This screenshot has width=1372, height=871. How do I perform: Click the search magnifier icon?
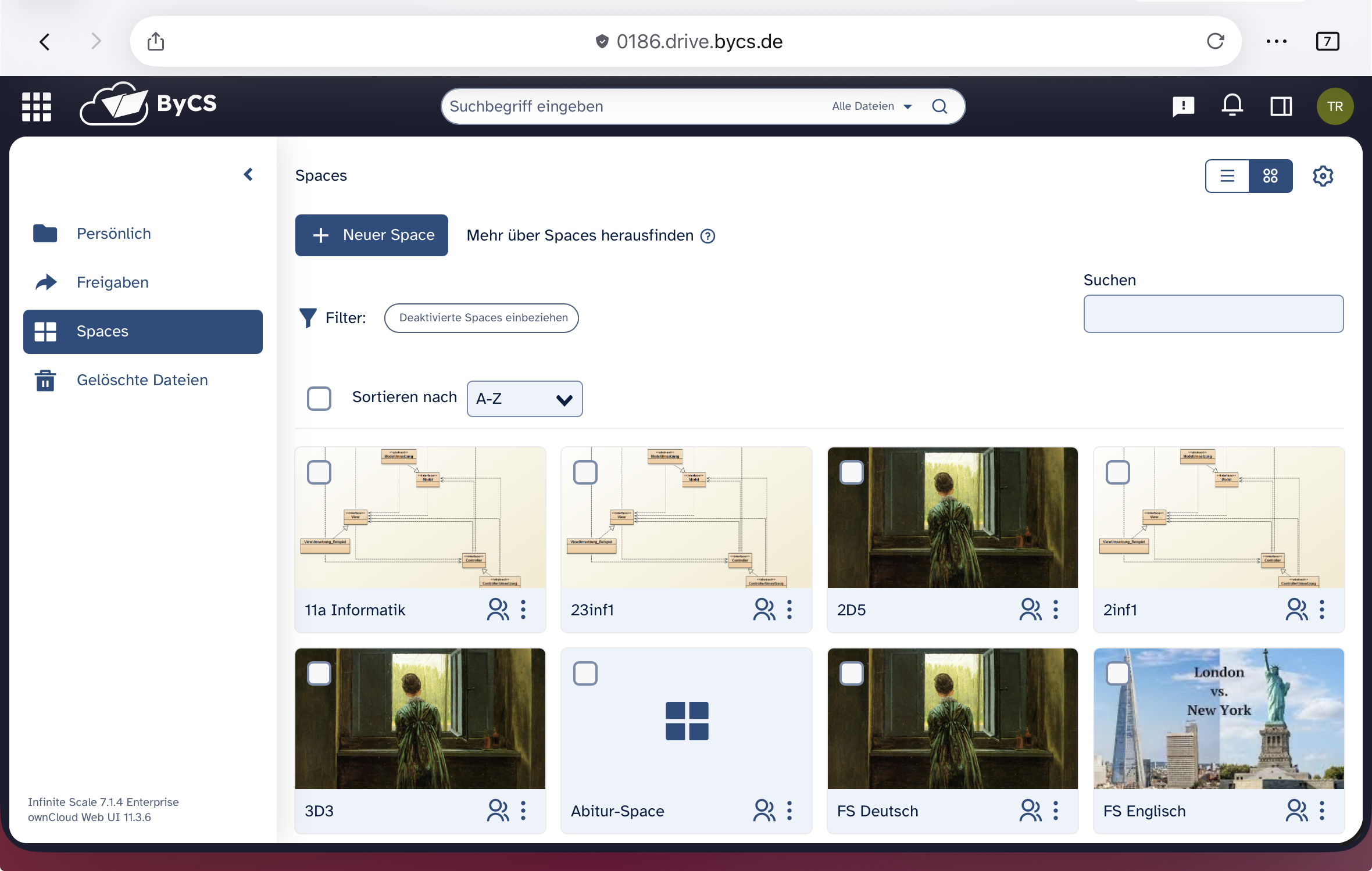tap(939, 106)
